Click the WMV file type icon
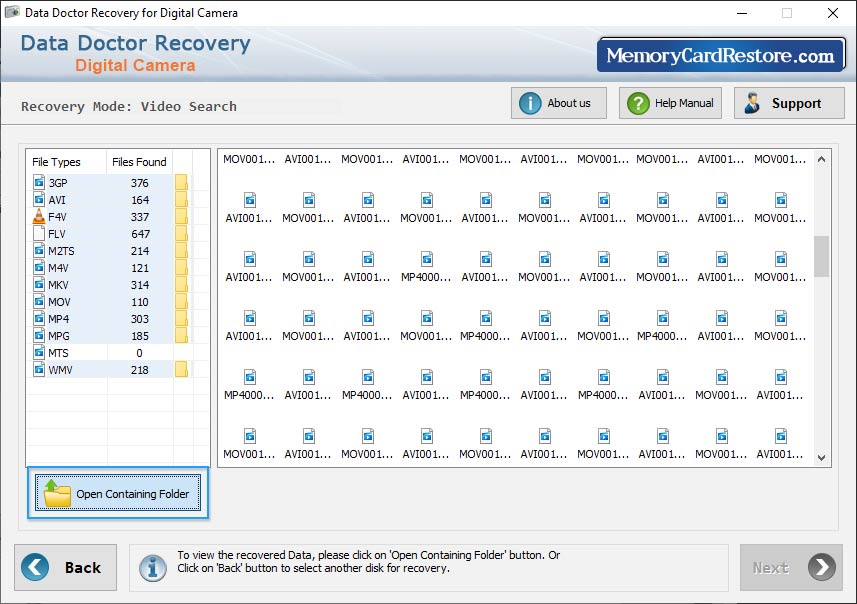Screen dimensions: 857x604 pyautogui.click(x=39, y=369)
